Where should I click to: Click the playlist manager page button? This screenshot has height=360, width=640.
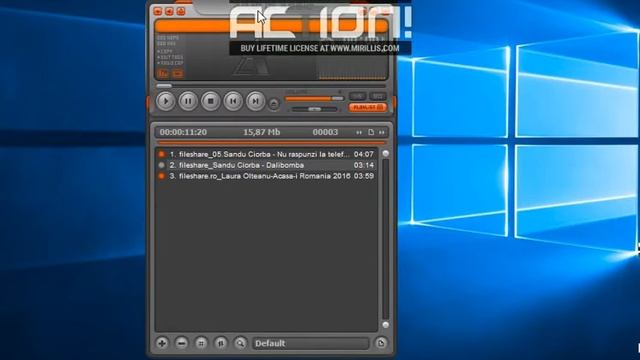click(x=380, y=343)
